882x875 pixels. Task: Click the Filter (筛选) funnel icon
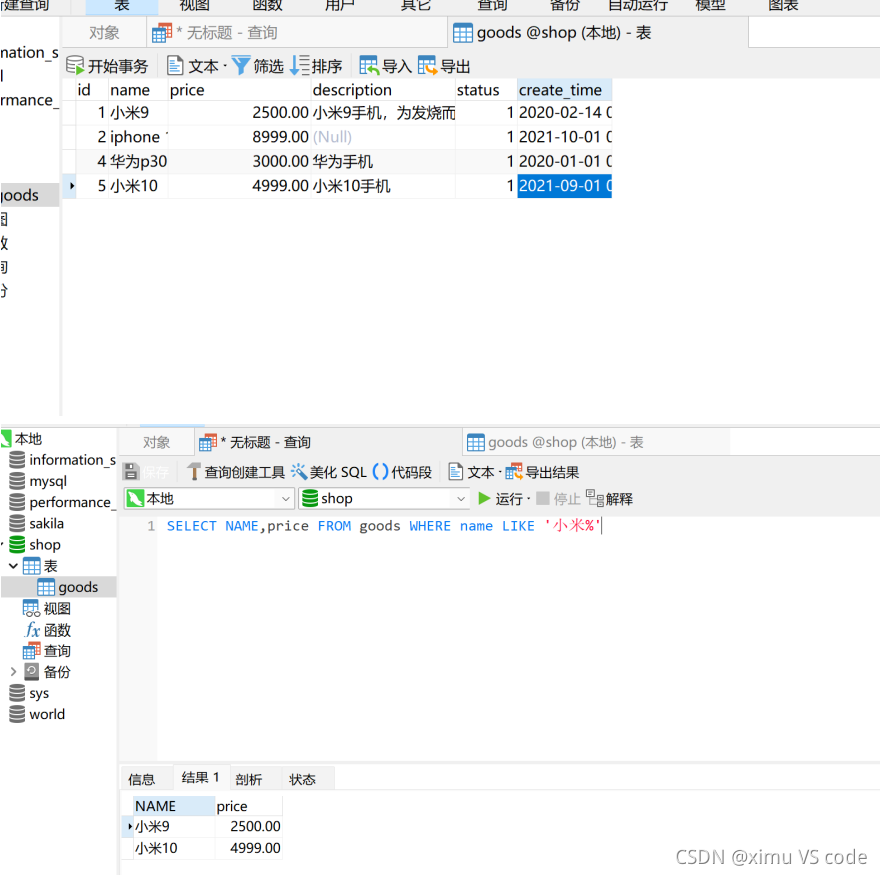(x=241, y=66)
